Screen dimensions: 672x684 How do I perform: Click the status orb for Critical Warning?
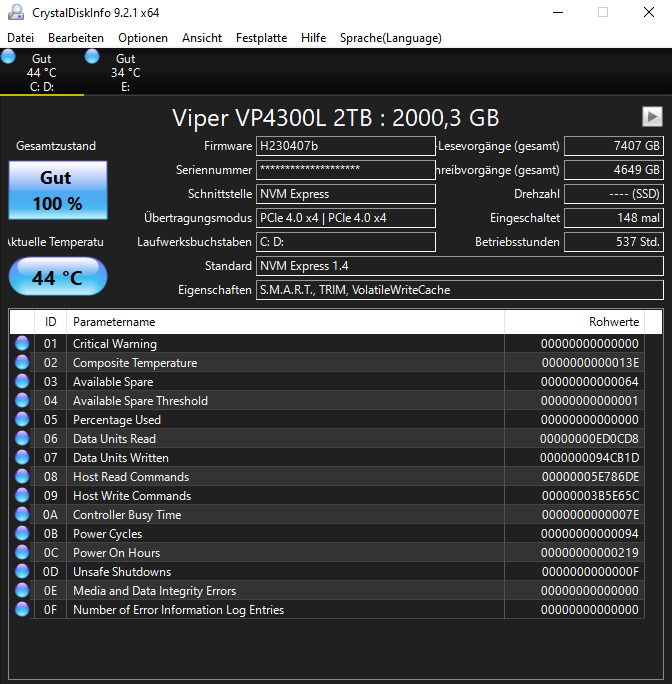(x=22, y=343)
